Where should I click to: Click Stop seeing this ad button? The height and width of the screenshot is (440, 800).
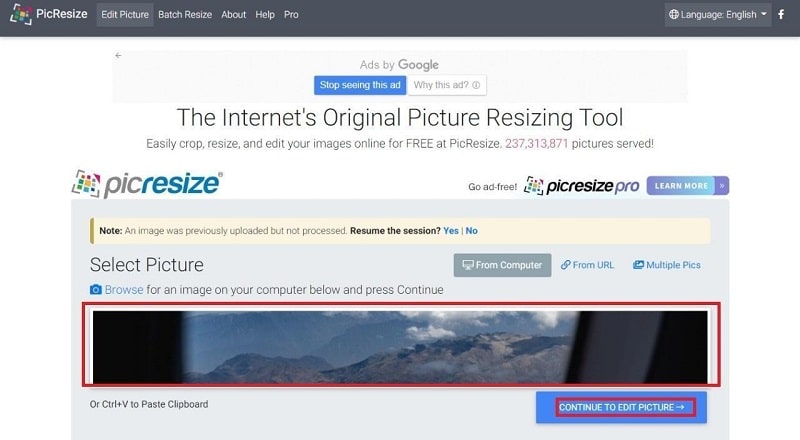coord(360,85)
